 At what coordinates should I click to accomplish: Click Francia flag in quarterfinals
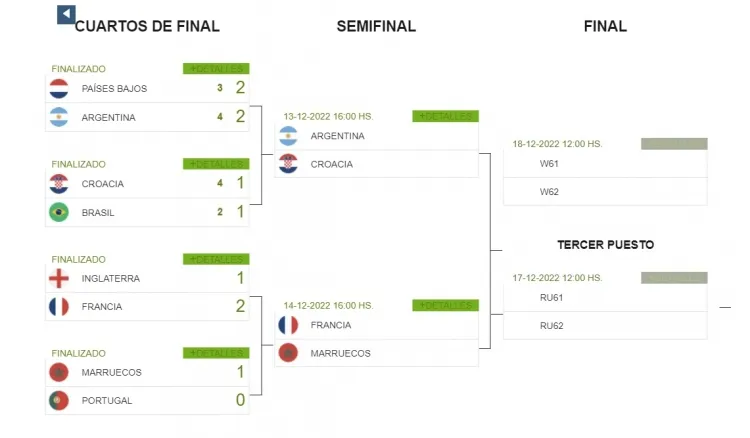point(59,307)
